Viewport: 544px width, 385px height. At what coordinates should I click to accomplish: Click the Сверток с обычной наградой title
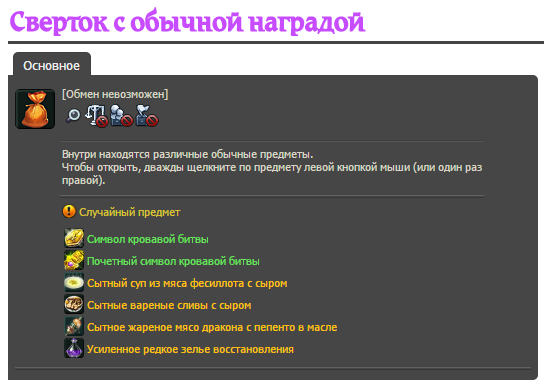[x=187, y=22]
